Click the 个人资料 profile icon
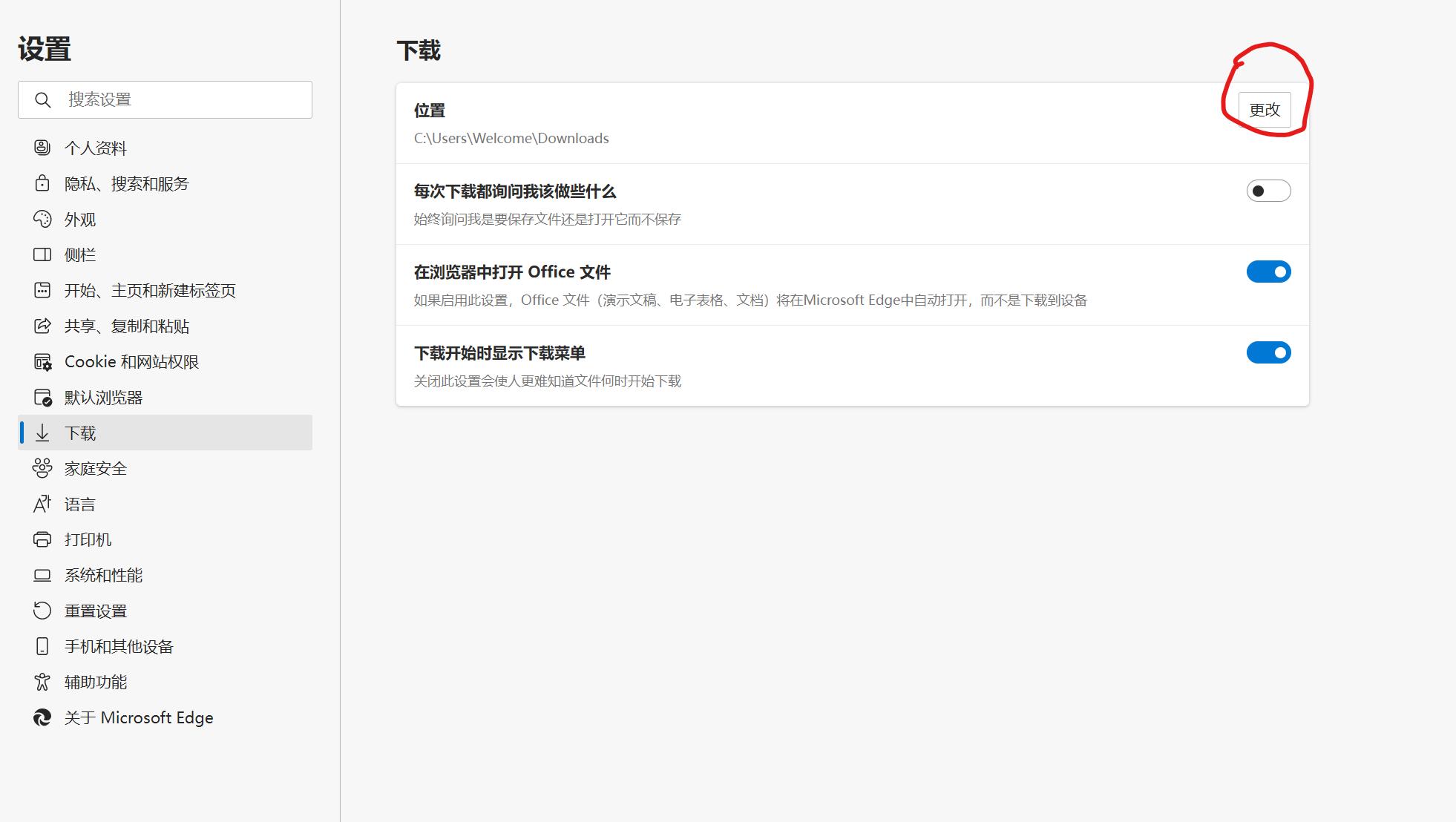Screen dimensions: 1456x822 coord(42,148)
